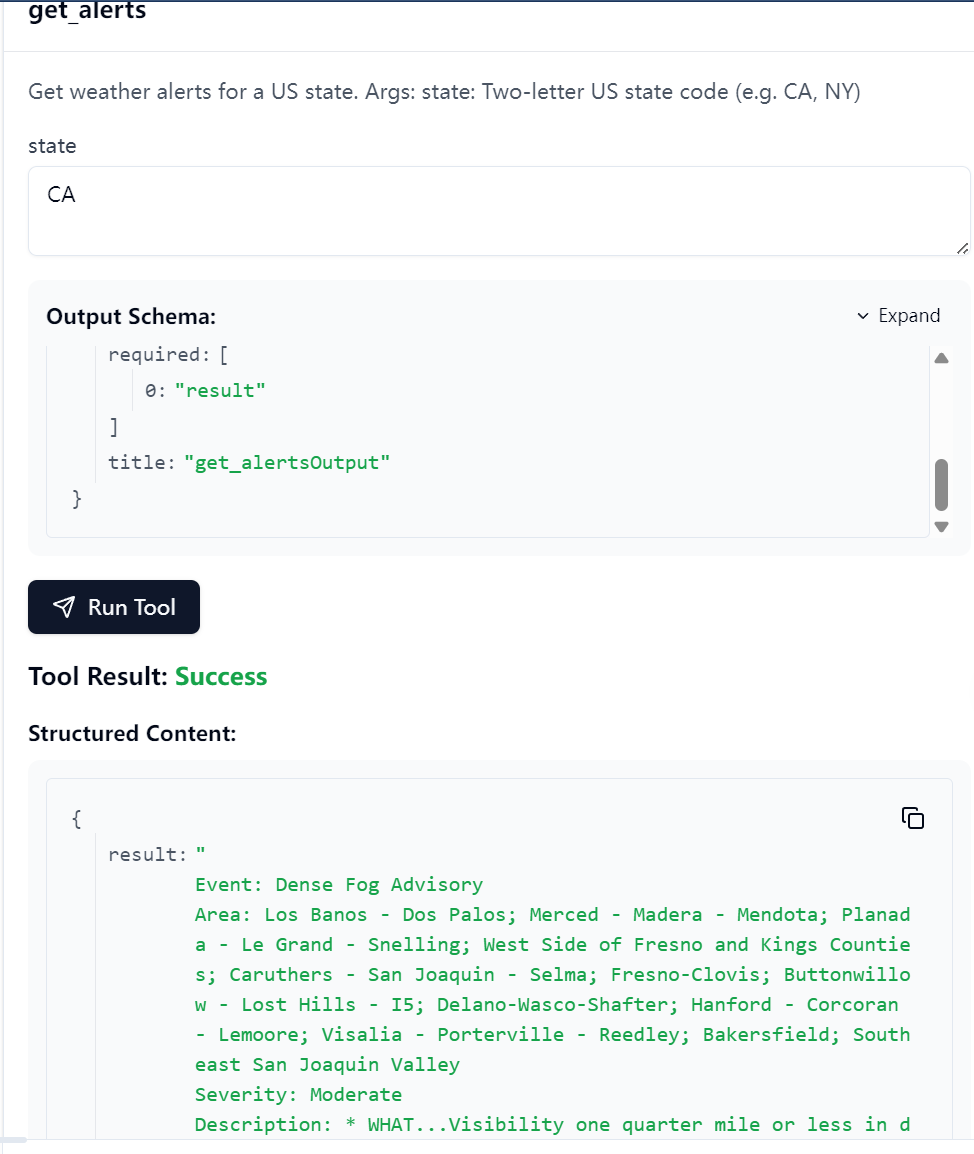Click the "result" key in Structured Content
This screenshot has width=974, height=1154.
pos(146,854)
